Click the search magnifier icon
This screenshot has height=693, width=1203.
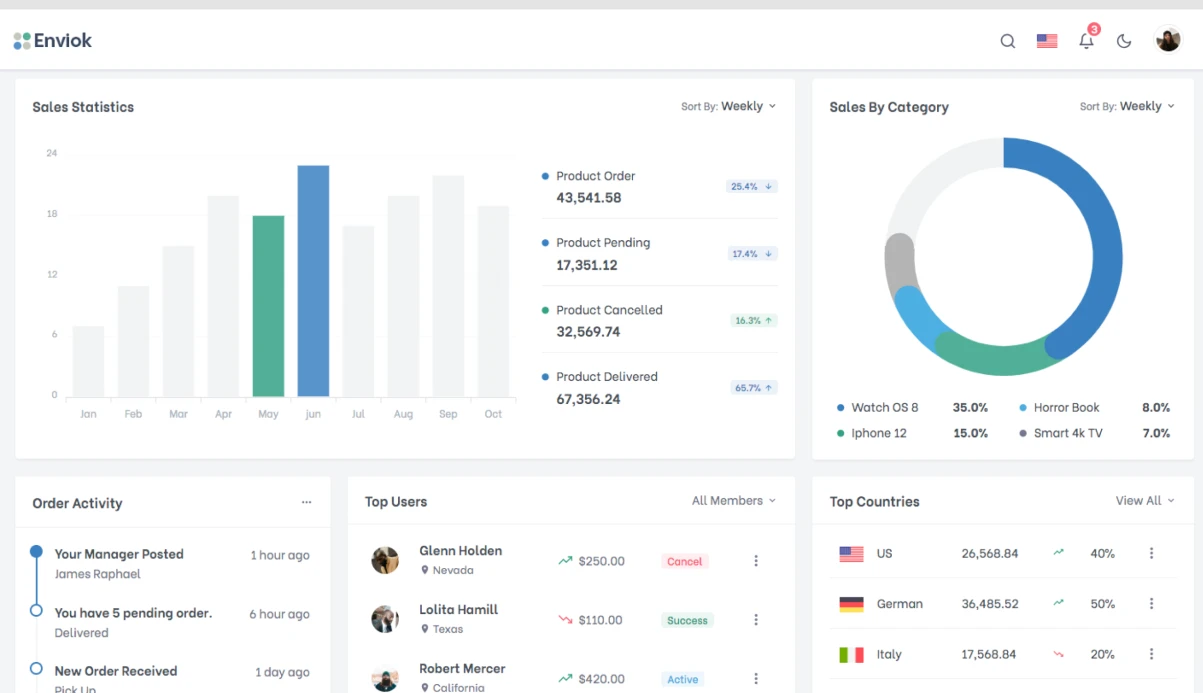(x=1008, y=41)
